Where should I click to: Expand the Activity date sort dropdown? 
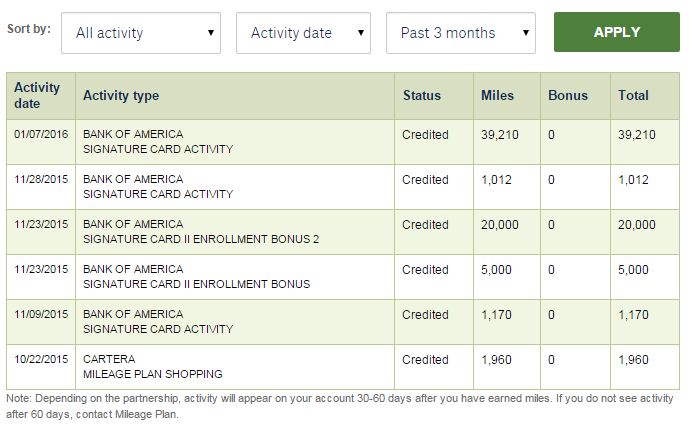pos(303,33)
